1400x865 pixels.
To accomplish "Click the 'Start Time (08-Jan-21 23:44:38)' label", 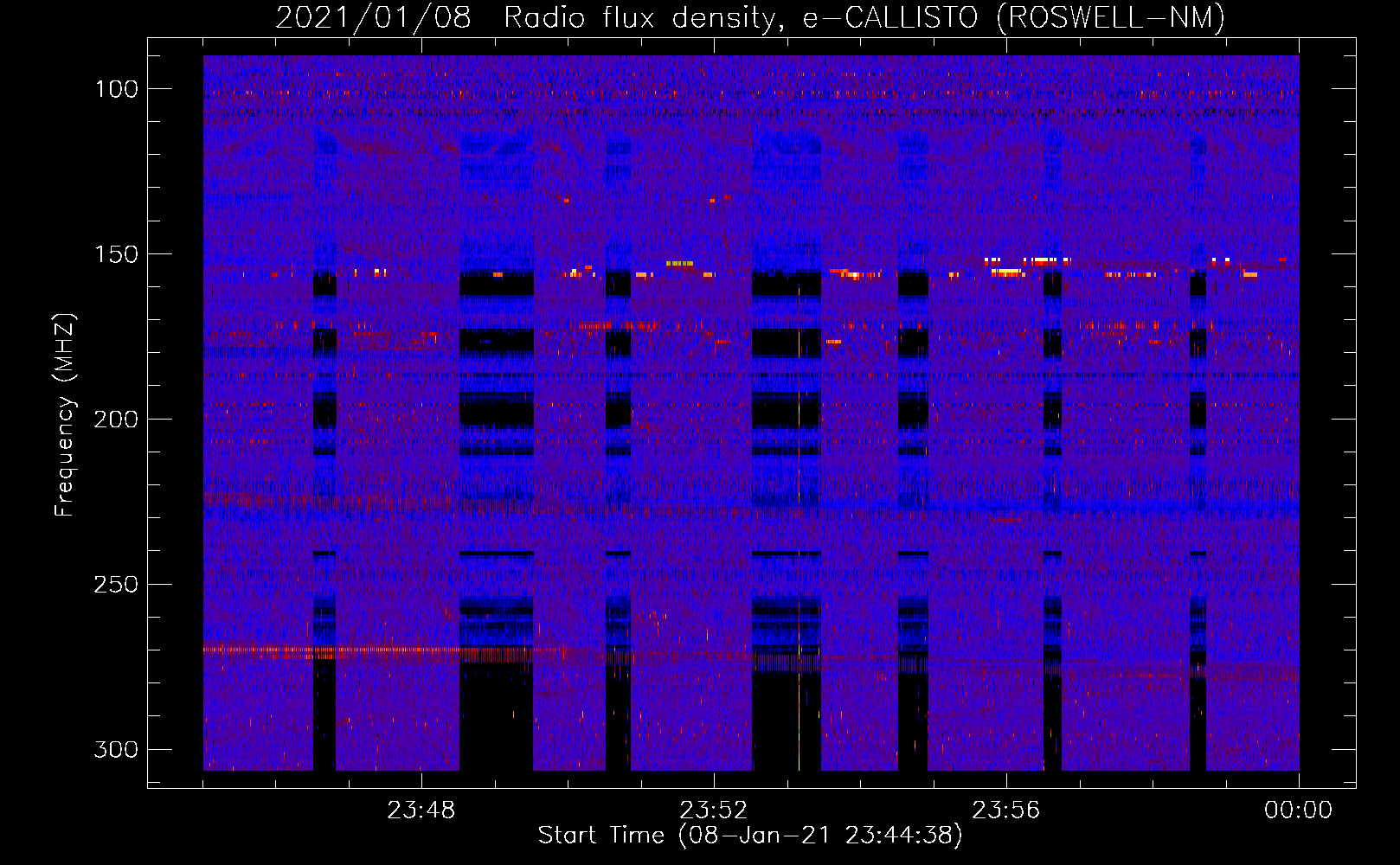I will pyautogui.click(x=750, y=836).
